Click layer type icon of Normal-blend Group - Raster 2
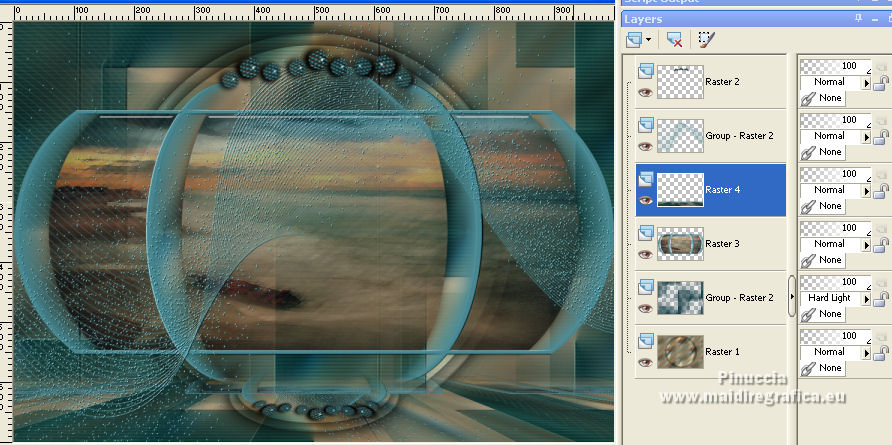 [x=646, y=125]
